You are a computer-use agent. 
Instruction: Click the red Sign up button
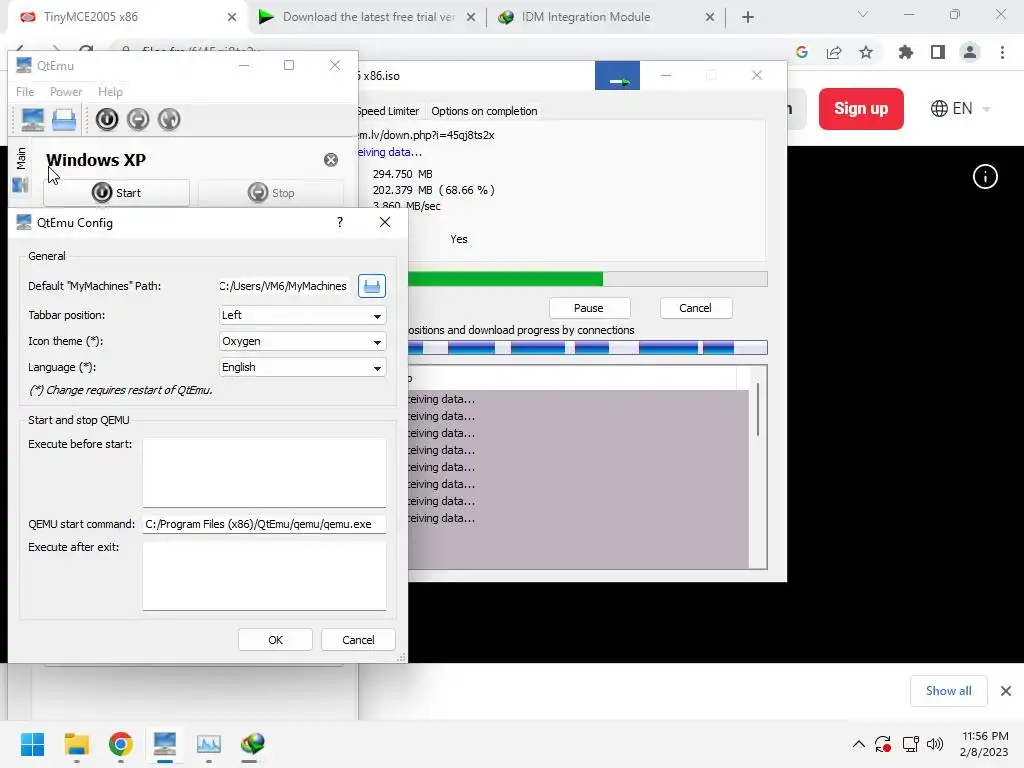[x=861, y=108]
